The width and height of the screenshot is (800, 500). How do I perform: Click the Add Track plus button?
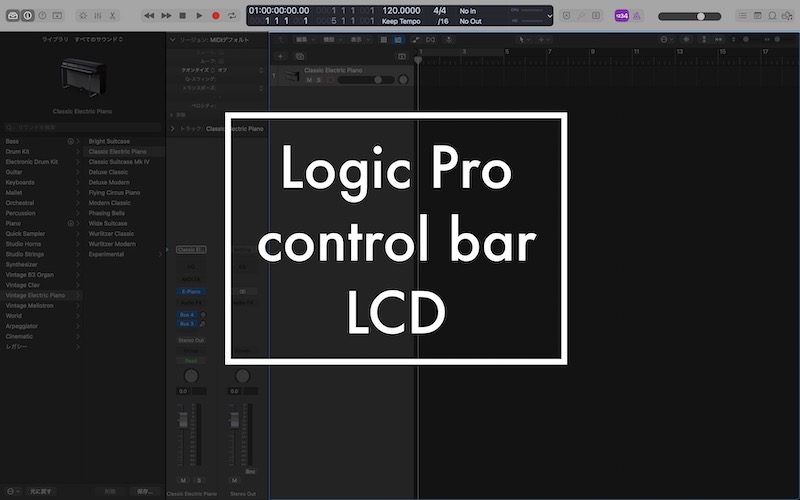coord(280,56)
